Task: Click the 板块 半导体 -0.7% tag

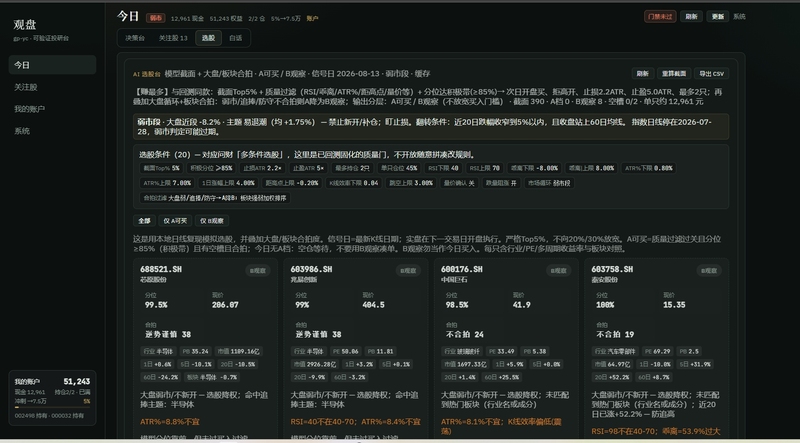Action: [x=212, y=378]
